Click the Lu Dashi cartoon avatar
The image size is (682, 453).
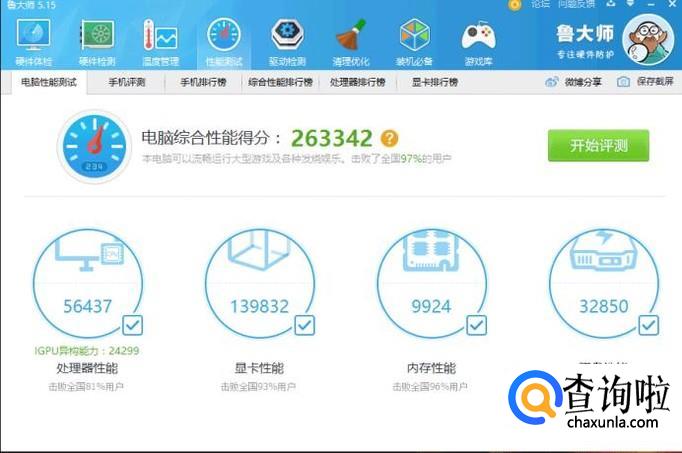click(x=648, y=40)
